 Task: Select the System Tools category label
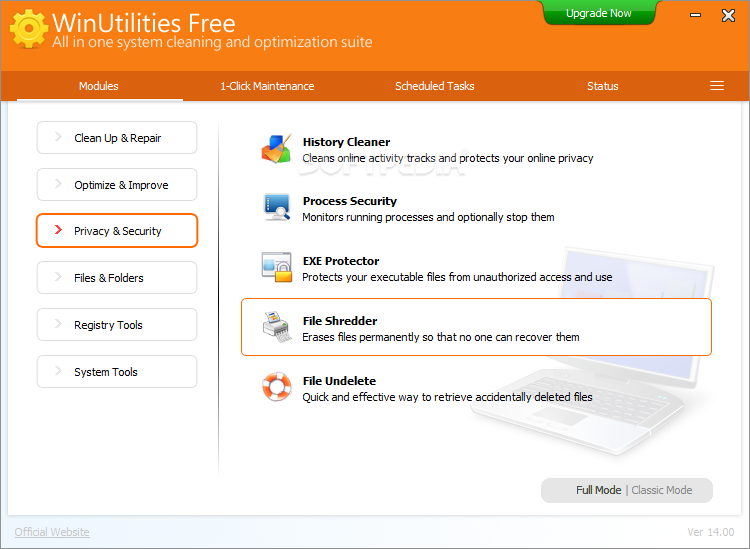(106, 372)
